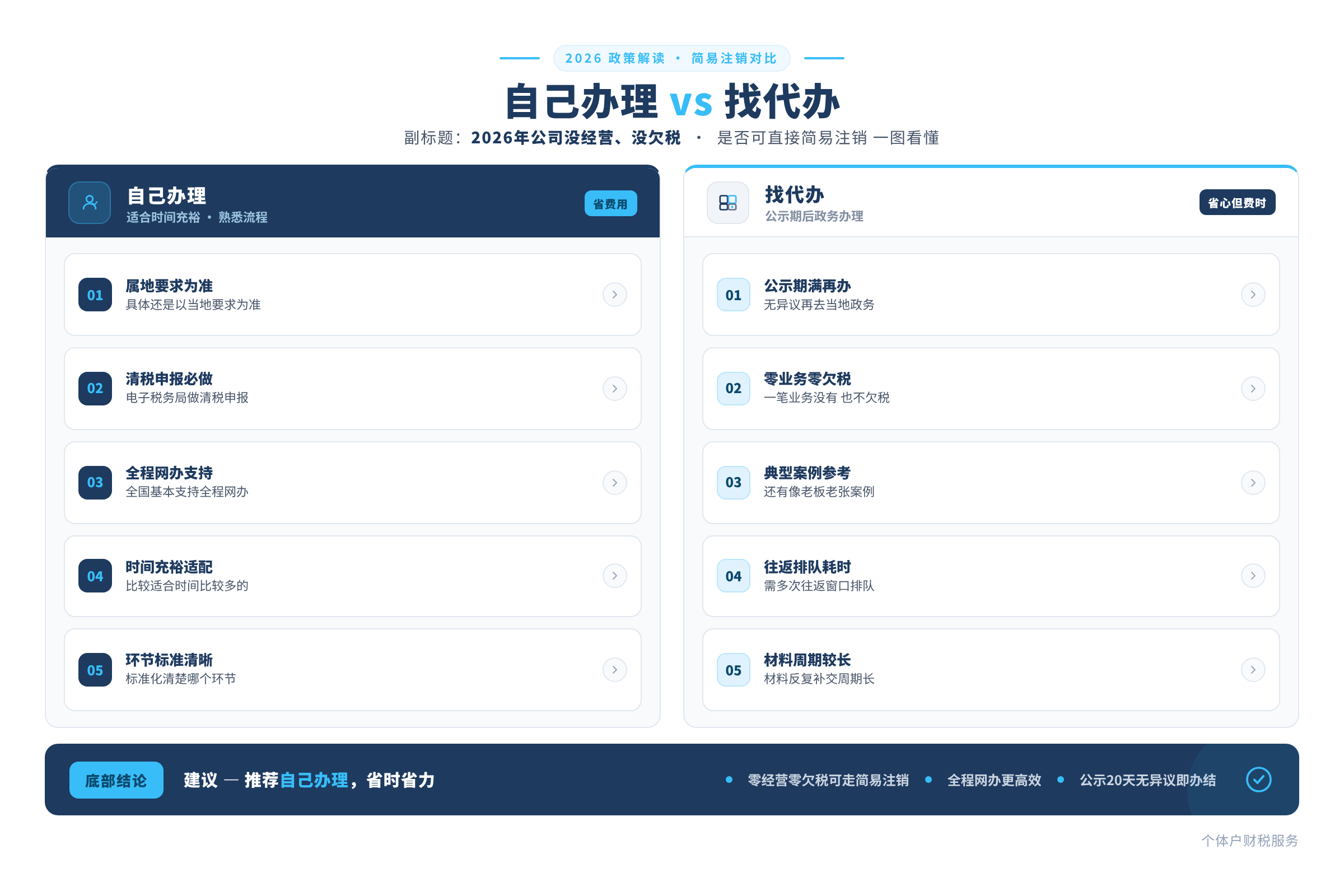Click the 公示期后政务办理 subheading
Image resolution: width=1344 pixels, height=896 pixels.
(814, 217)
